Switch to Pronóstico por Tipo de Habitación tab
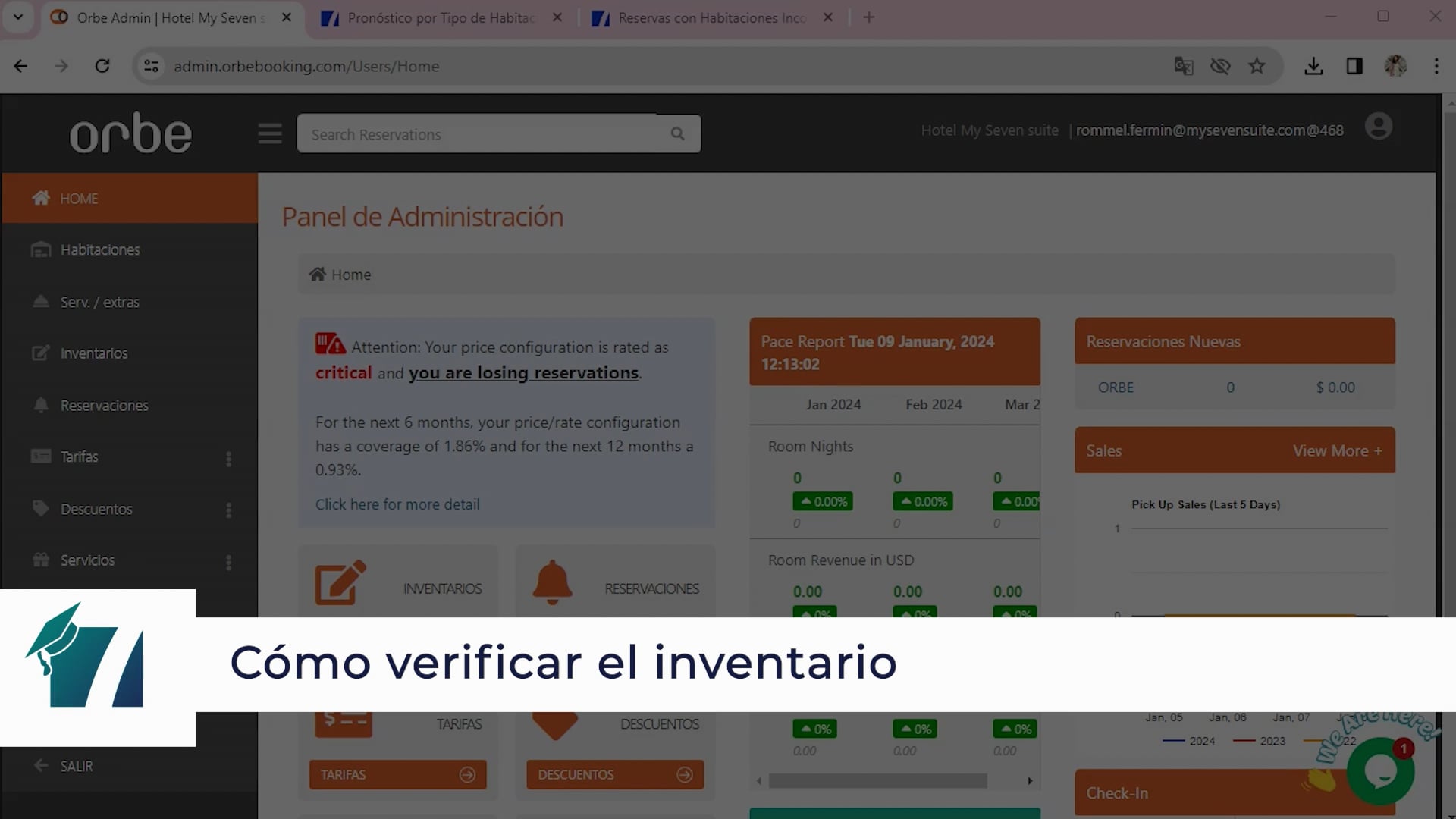This screenshot has height=819, width=1456. [x=441, y=17]
